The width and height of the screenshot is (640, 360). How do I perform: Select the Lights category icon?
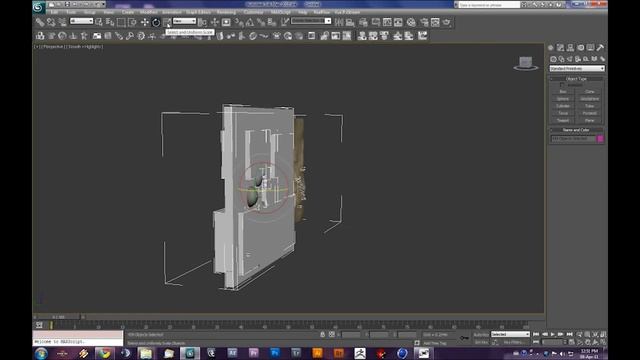point(570,59)
